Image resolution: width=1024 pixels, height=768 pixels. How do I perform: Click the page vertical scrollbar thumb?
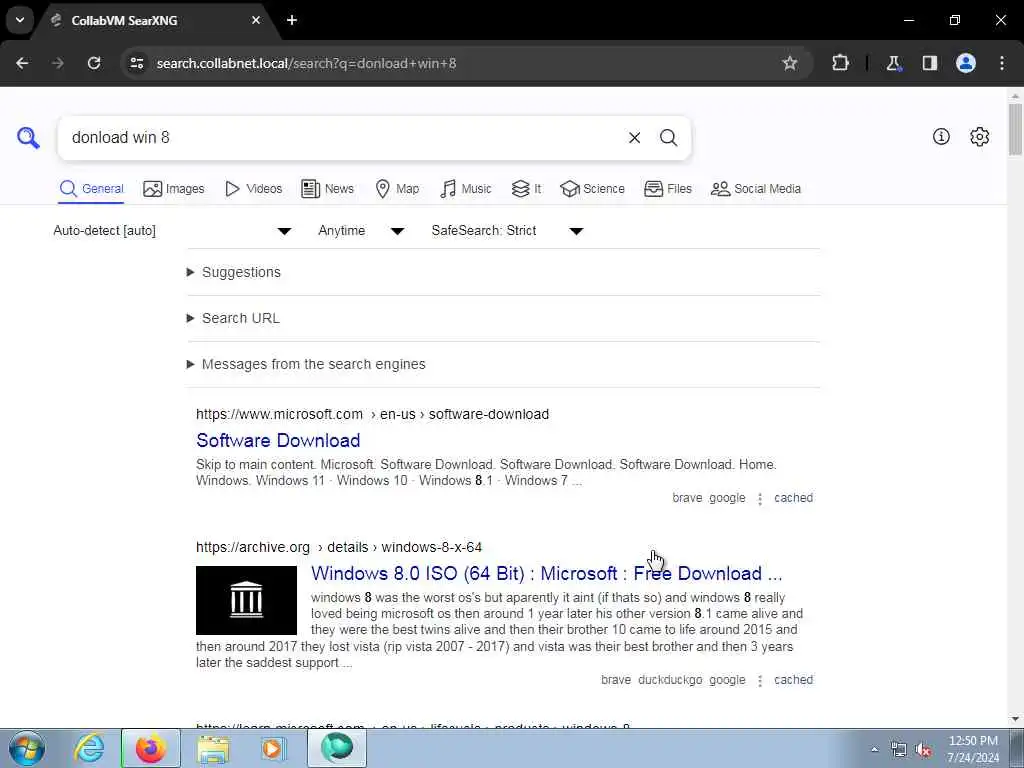(x=1015, y=129)
